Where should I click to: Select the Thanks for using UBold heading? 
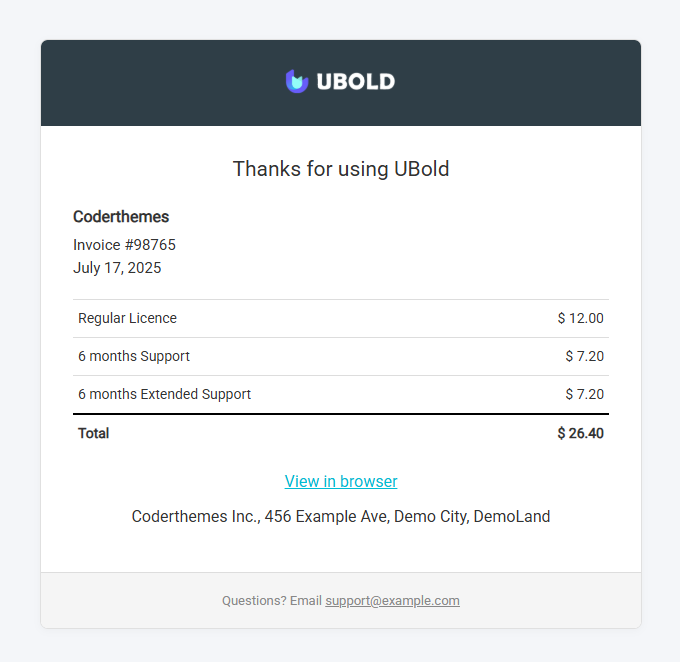(x=341, y=169)
